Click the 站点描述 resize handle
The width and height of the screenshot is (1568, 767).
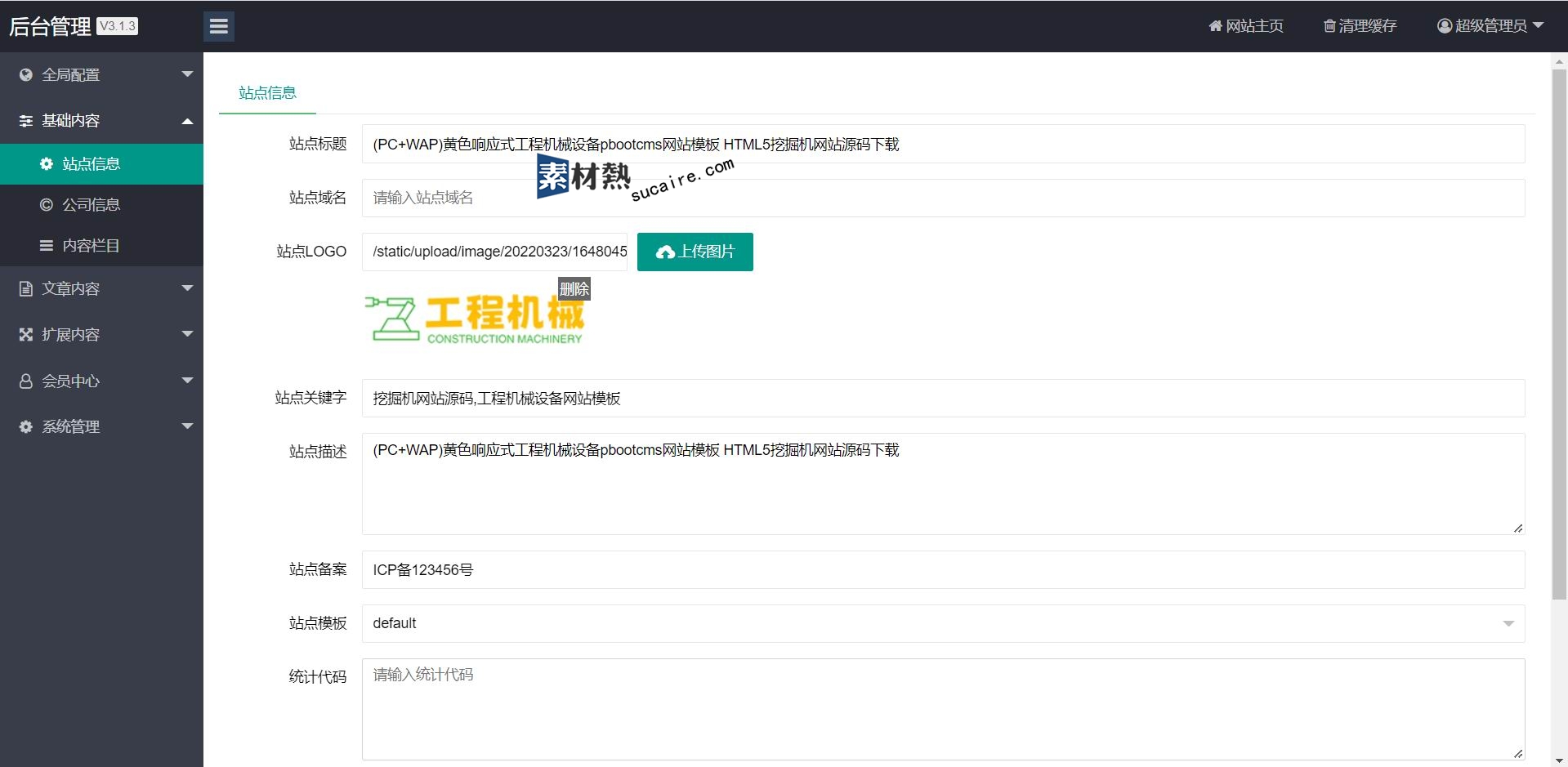(1518, 528)
